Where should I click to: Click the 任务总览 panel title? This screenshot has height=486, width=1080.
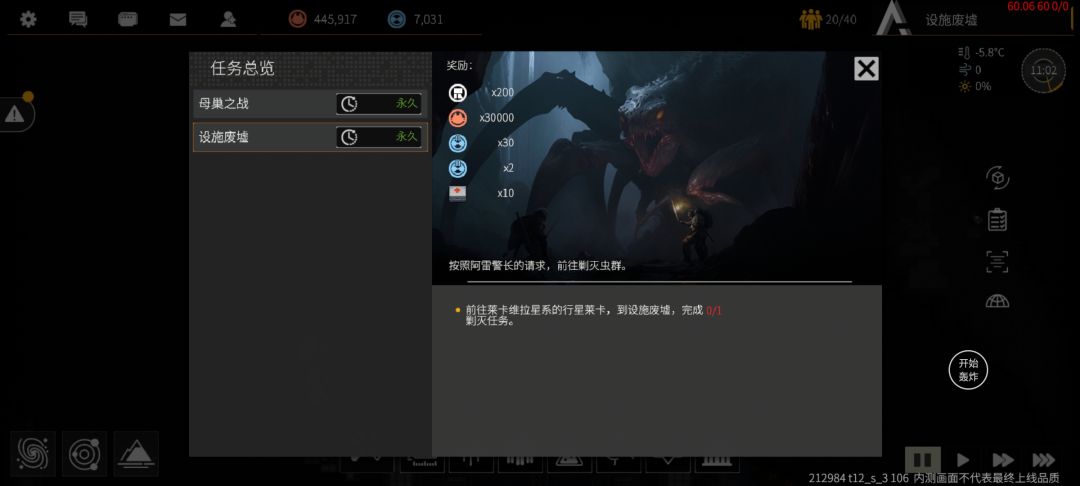(242, 68)
